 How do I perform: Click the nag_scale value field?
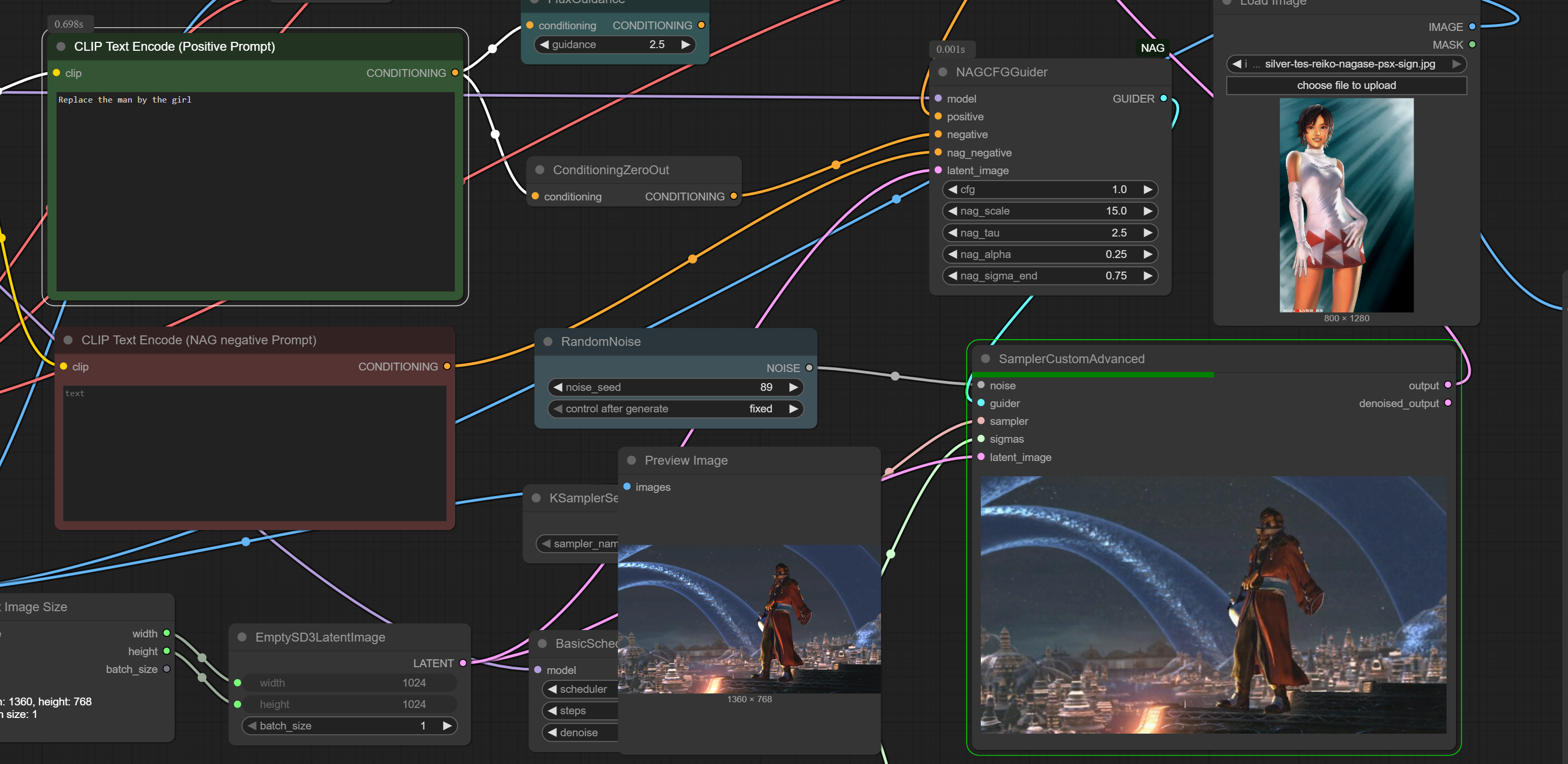point(1049,211)
